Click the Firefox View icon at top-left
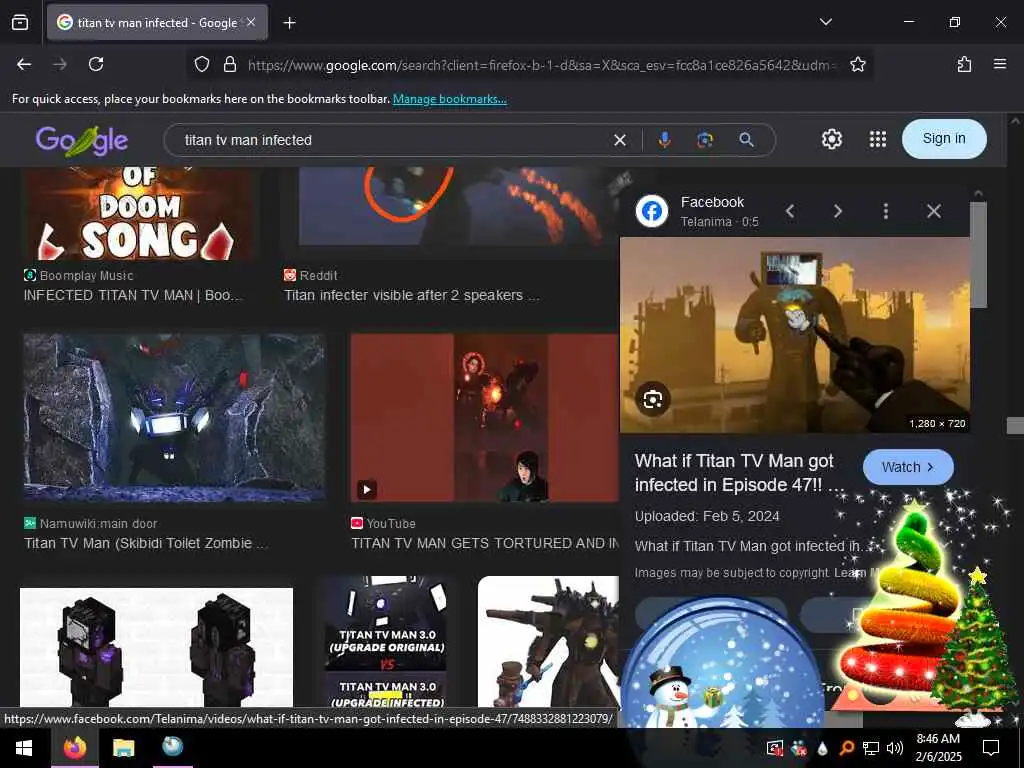Screen dimensions: 1024x768 (20, 22)
